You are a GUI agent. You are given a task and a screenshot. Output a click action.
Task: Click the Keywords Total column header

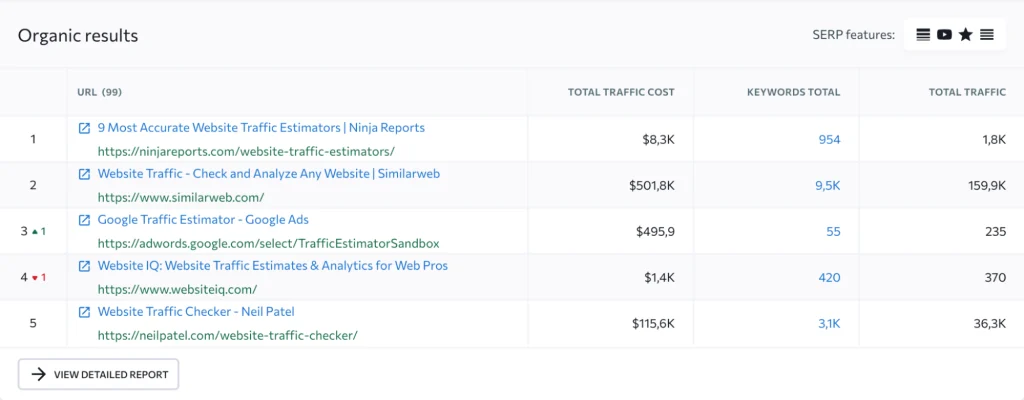pos(793,92)
